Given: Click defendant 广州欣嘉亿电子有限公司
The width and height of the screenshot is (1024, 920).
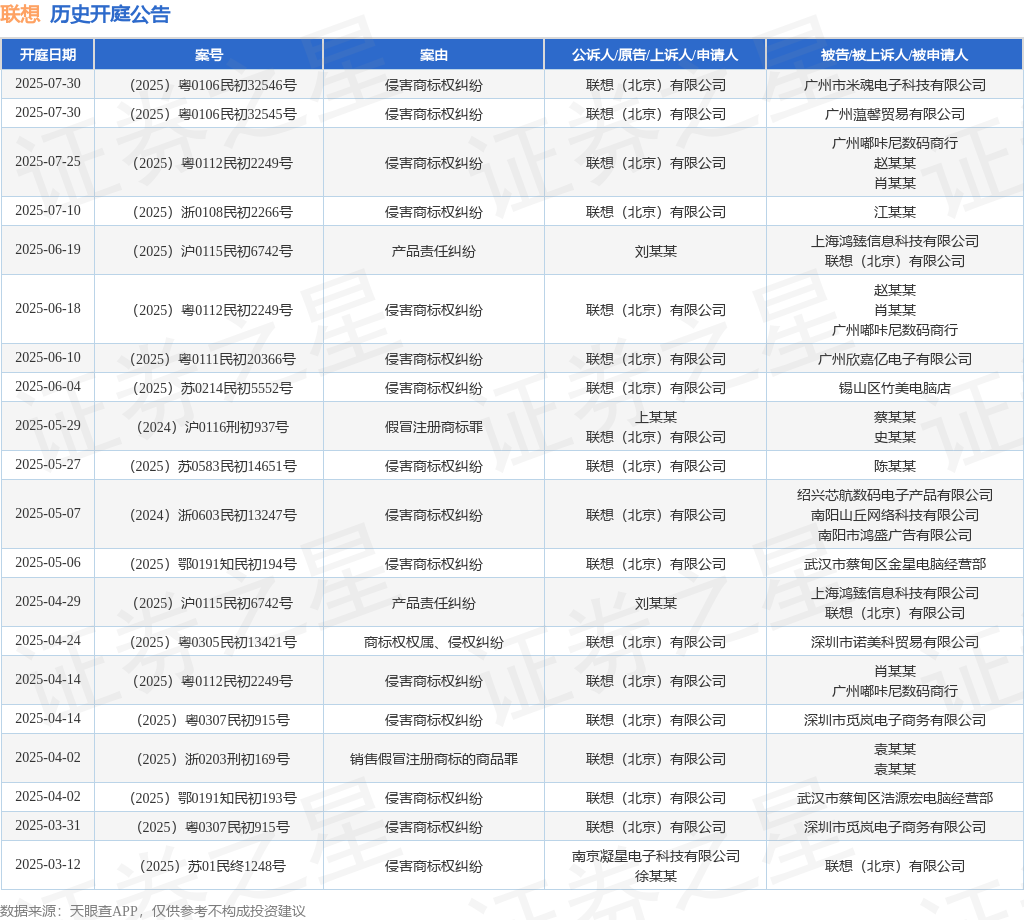Looking at the screenshot, I should pos(895,359).
